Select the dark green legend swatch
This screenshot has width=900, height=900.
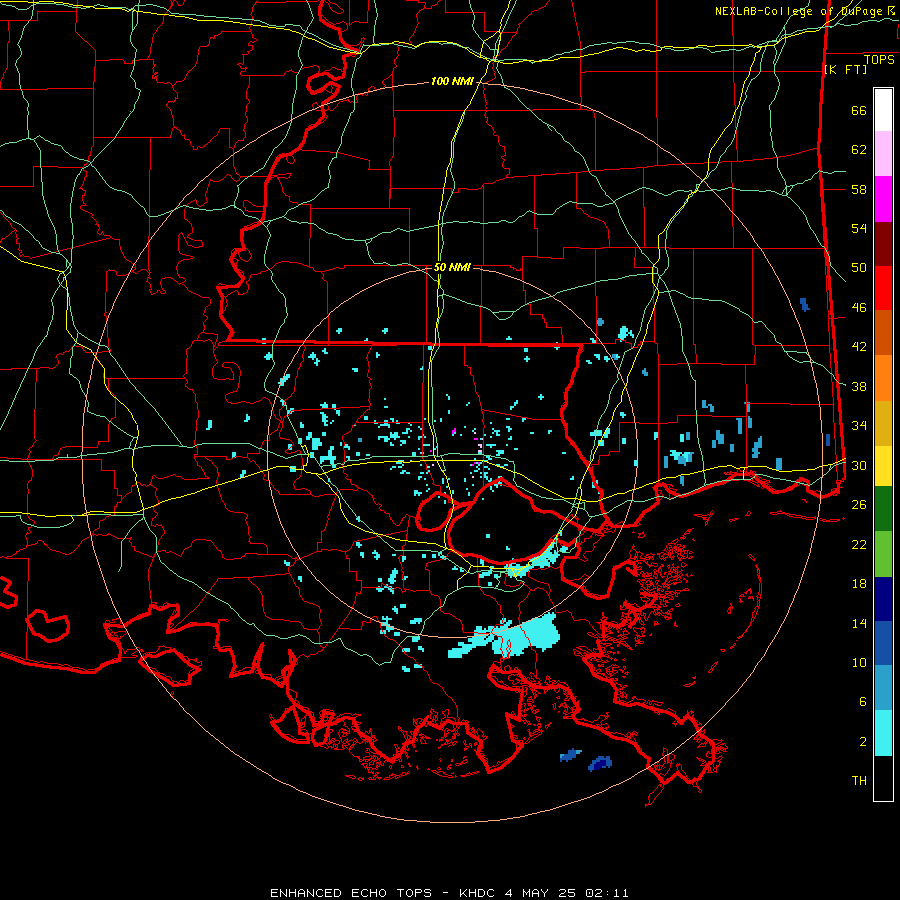(883, 509)
